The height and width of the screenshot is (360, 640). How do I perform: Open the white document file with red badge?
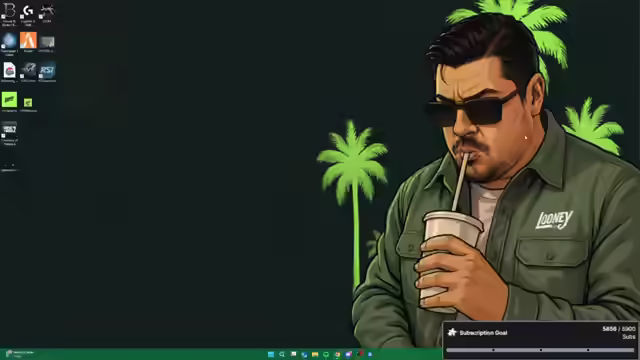9,70
